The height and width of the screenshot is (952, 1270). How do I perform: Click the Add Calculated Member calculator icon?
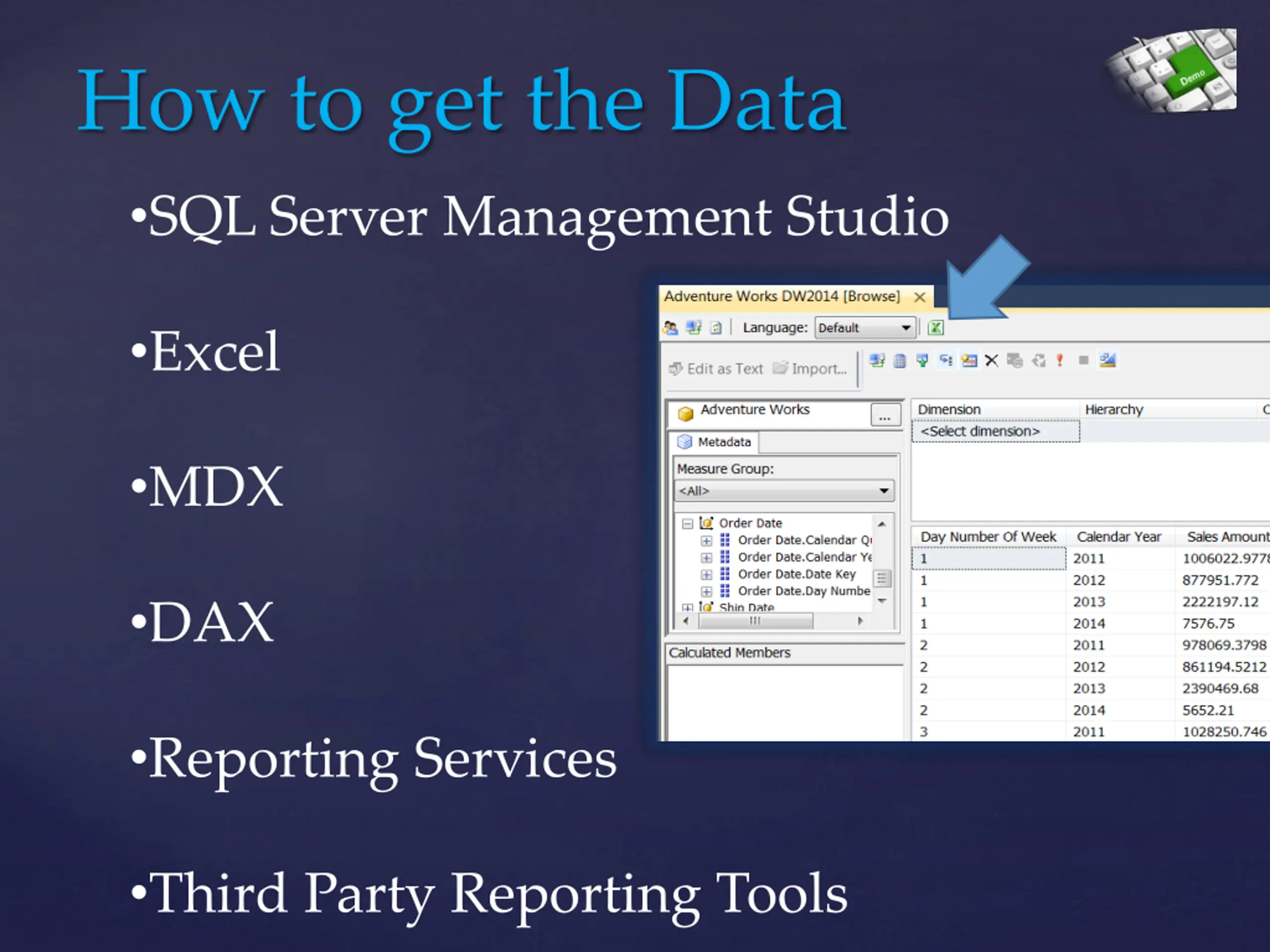900,360
